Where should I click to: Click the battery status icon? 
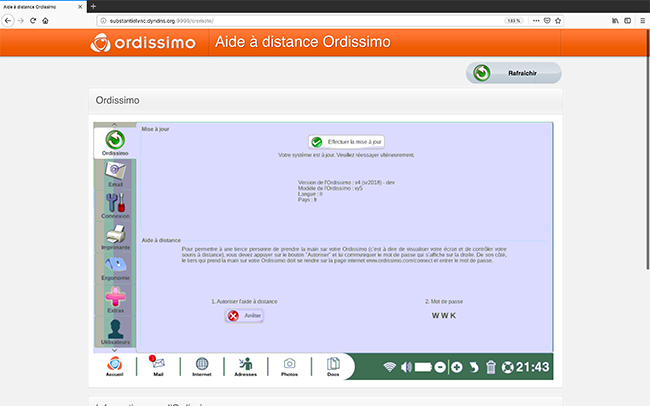[x=423, y=367]
